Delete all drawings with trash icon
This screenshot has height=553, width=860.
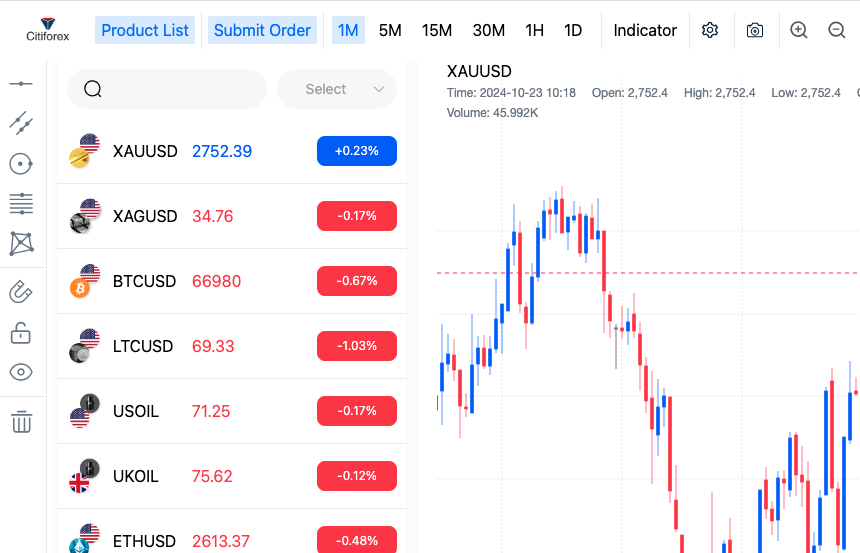click(x=21, y=421)
